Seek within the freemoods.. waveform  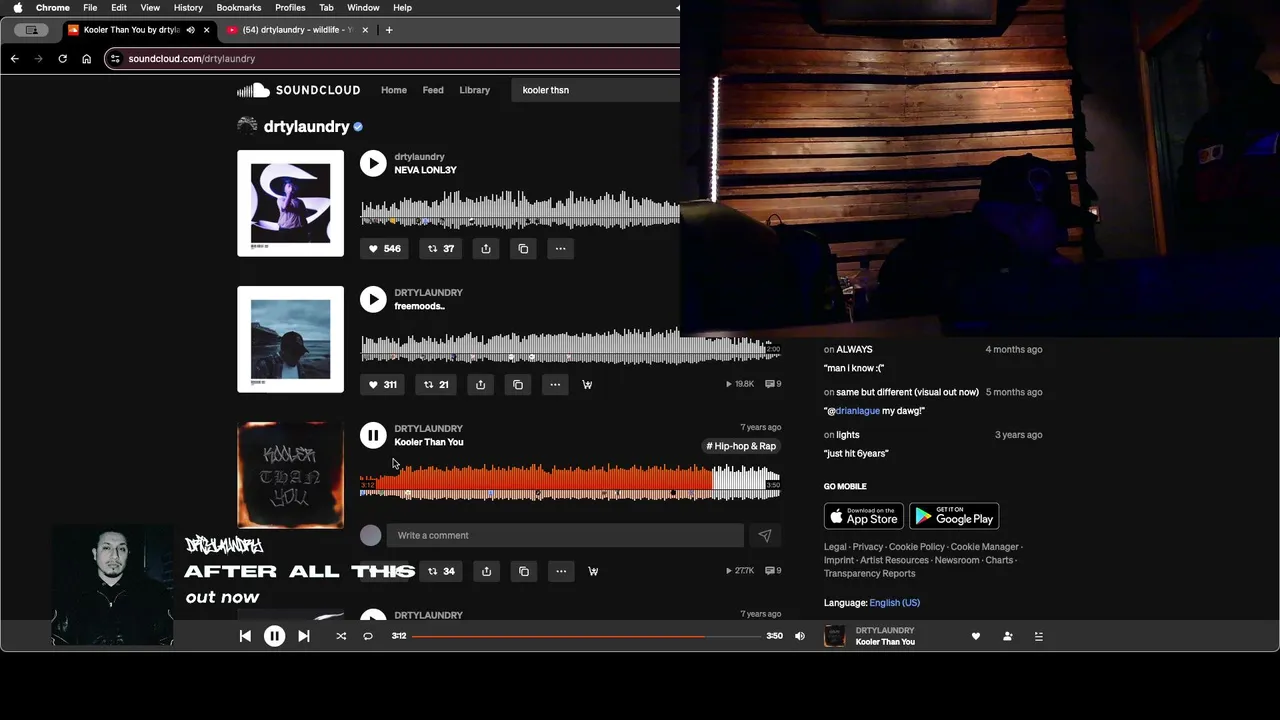tap(570, 345)
